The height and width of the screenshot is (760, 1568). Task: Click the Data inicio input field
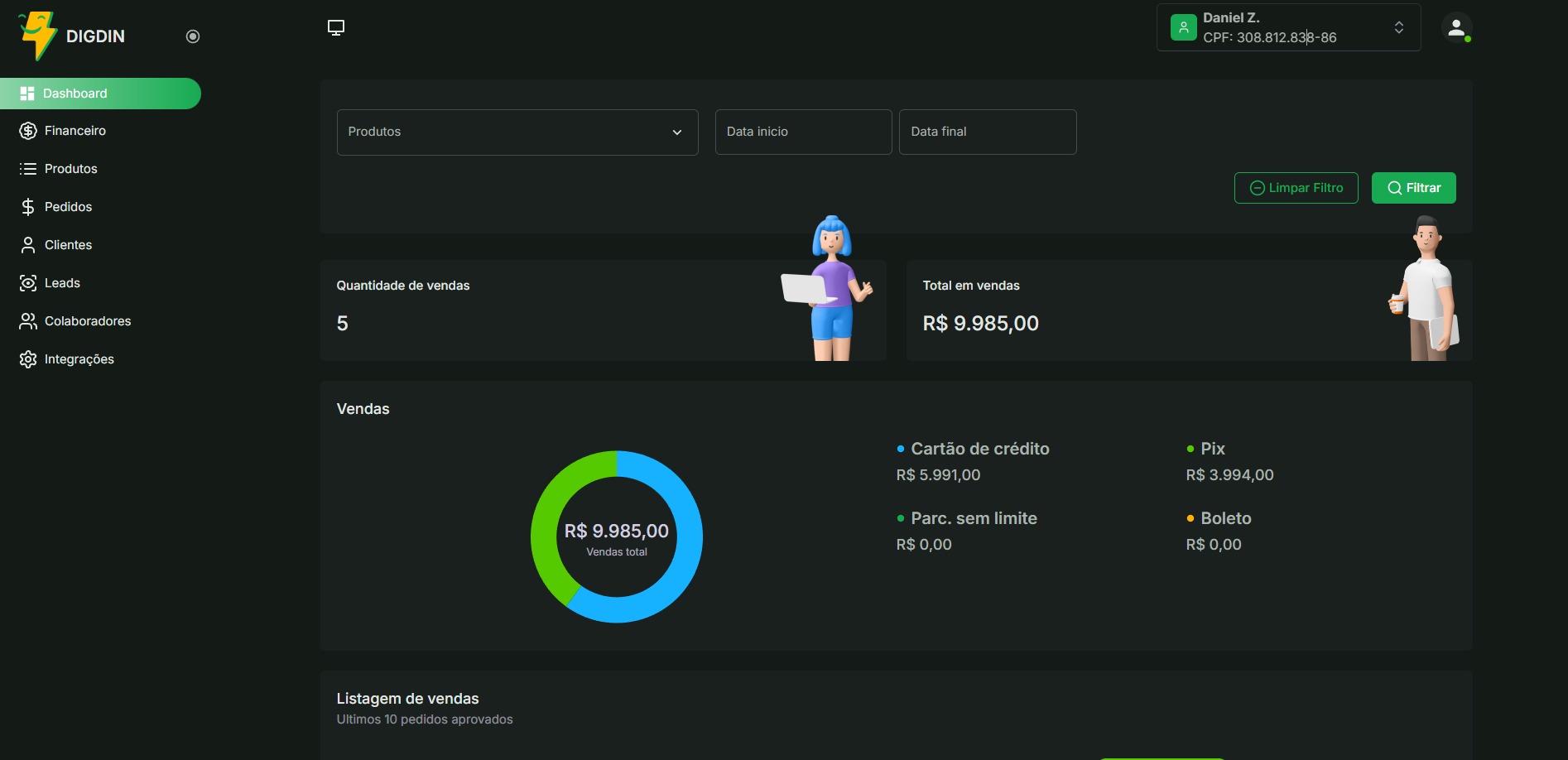click(x=802, y=132)
